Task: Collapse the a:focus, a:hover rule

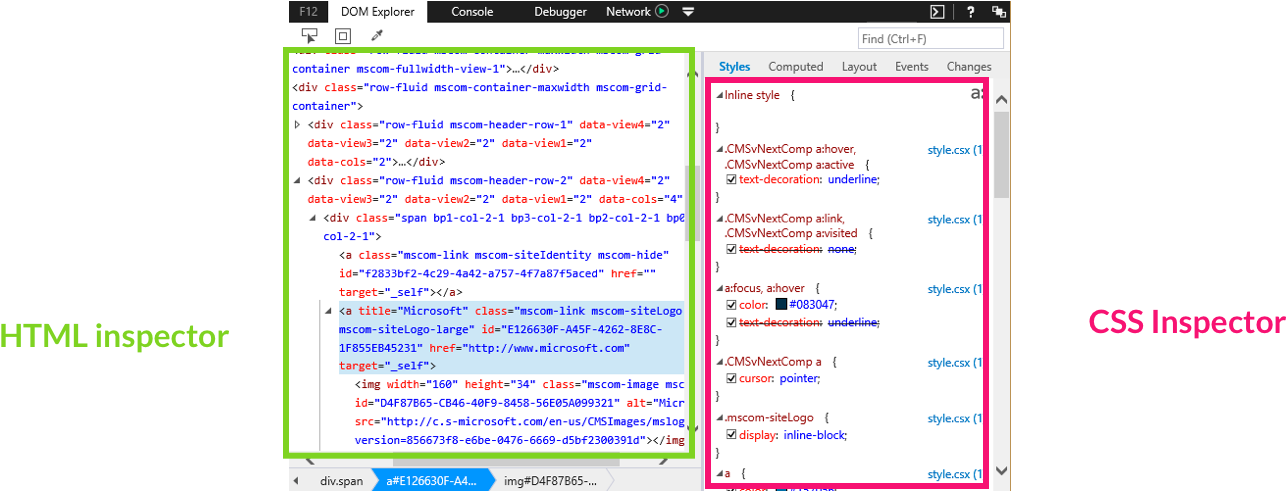Action: click(720, 289)
